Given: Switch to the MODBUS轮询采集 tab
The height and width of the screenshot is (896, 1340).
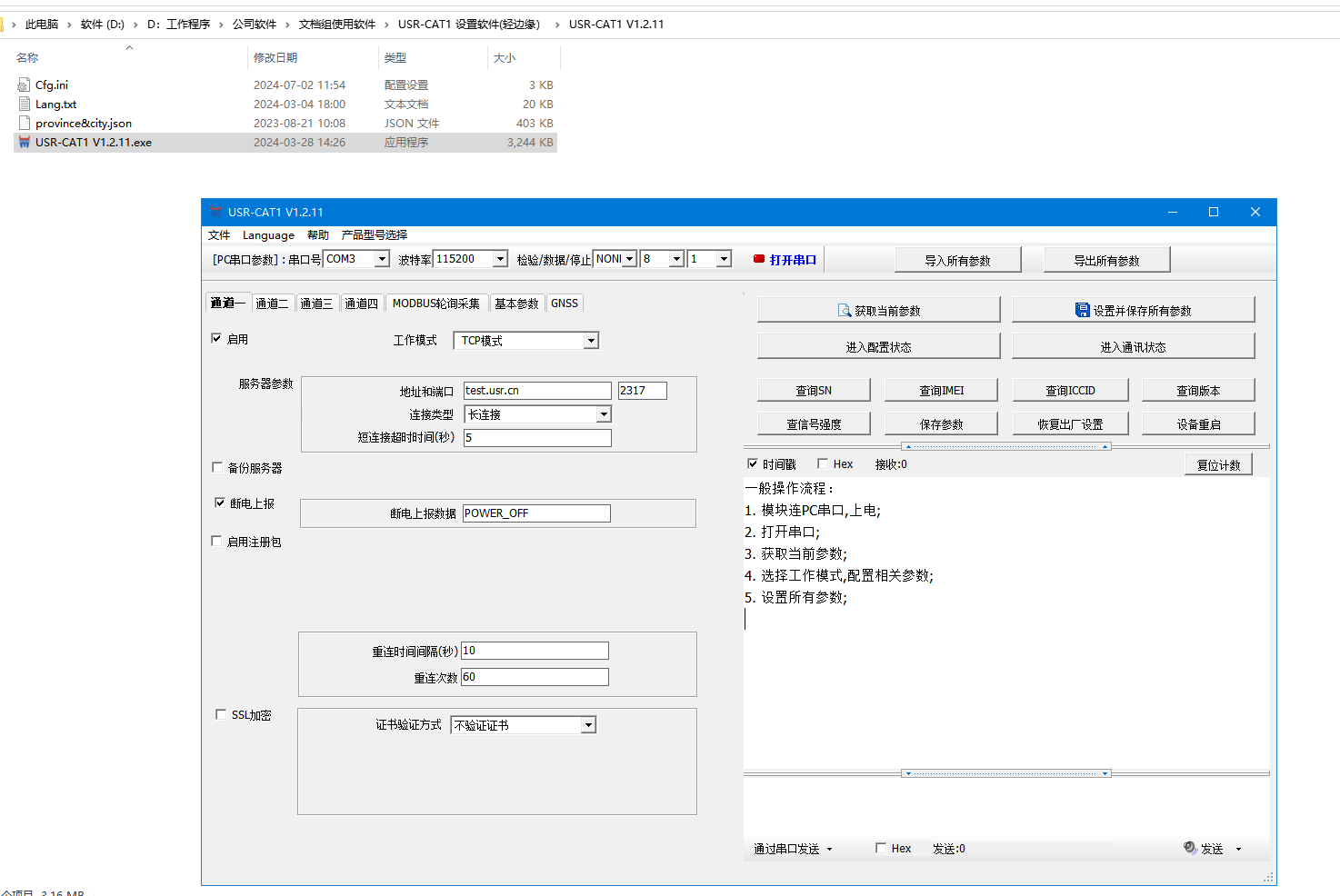Looking at the screenshot, I should [435, 304].
